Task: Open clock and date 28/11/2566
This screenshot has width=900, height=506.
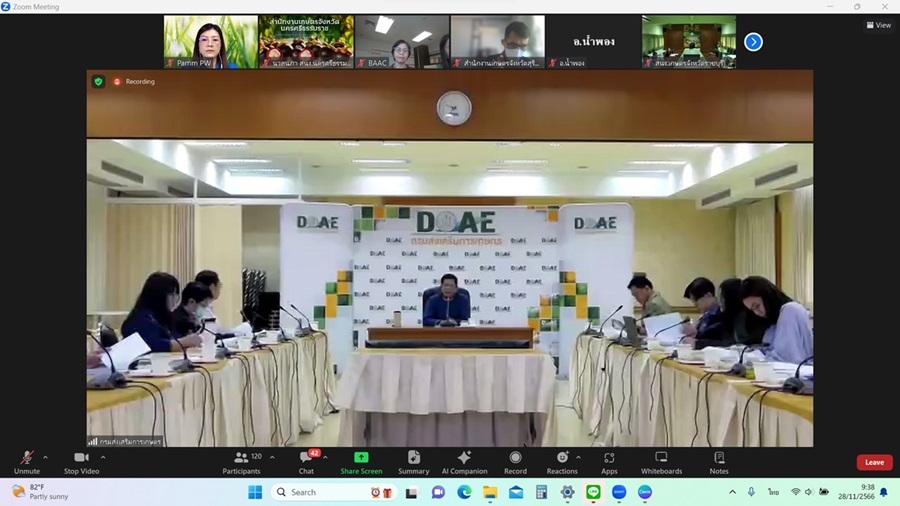Action: pyautogui.click(x=856, y=492)
